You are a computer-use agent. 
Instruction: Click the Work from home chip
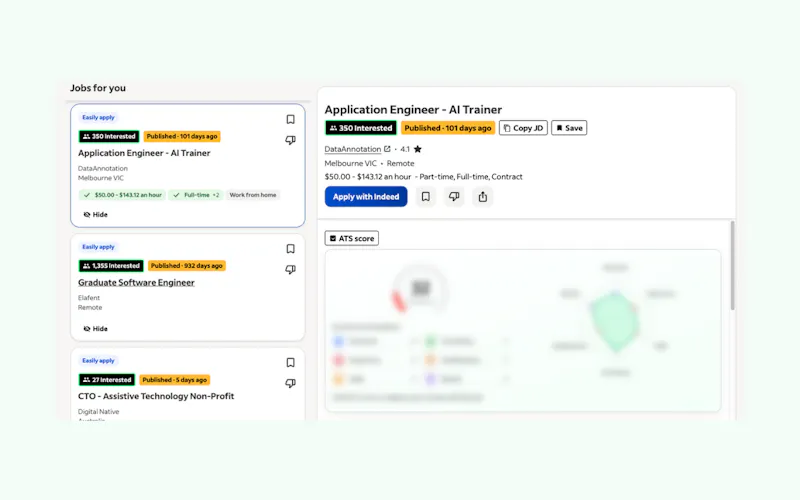[x=253, y=195]
